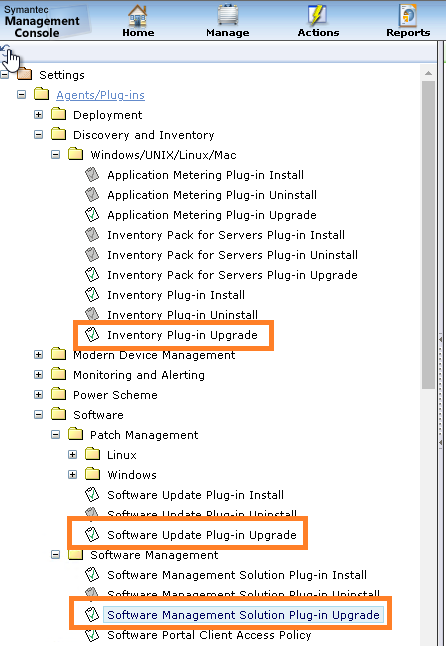Select Inventory Plug-in Upgrade policy
The width and height of the screenshot is (446, 646).
(x=182, y=335)
